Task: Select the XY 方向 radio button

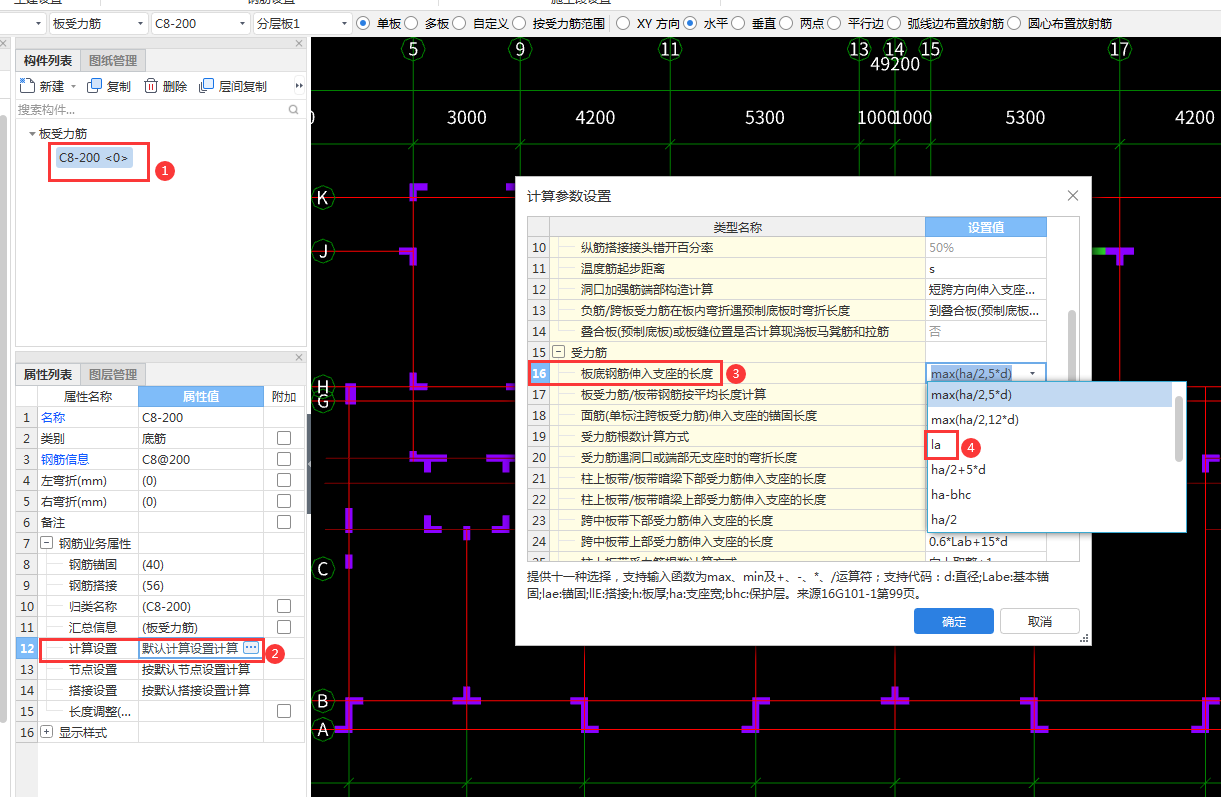Action: click(x=622, y=23)
